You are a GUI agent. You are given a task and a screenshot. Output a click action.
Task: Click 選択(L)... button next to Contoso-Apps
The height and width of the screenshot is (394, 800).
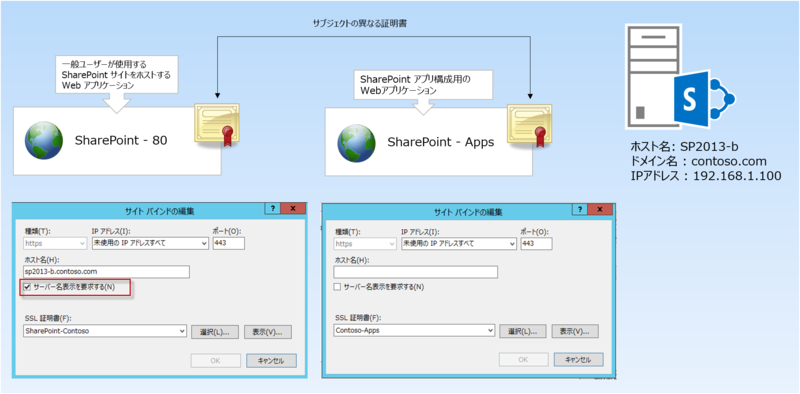tap(522, 331)
